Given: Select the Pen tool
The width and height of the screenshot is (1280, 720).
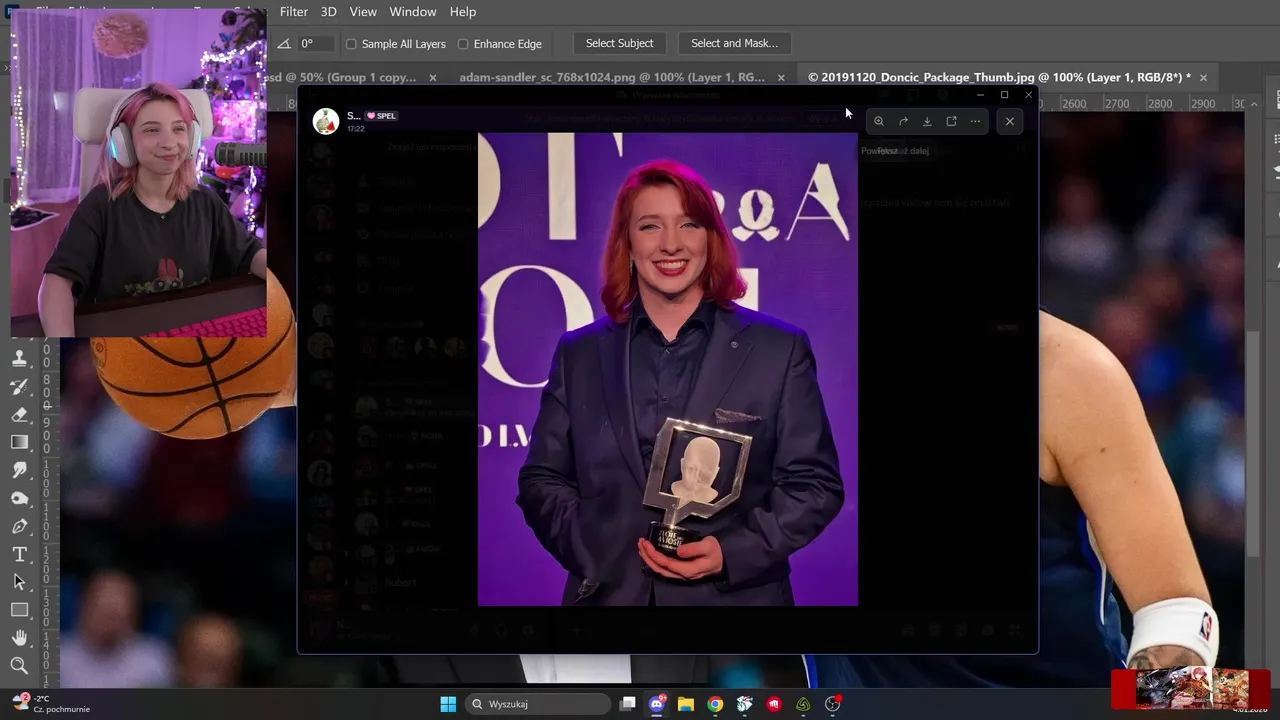Looking at the screenshot, I should [x=19, y=526].
